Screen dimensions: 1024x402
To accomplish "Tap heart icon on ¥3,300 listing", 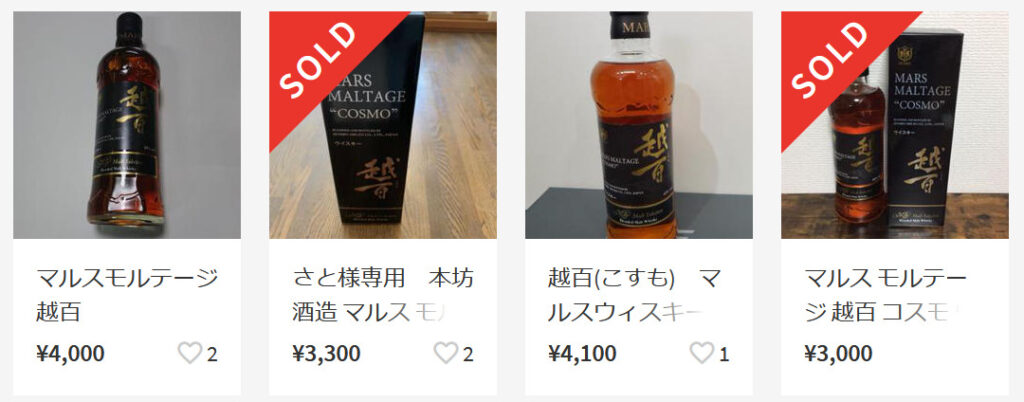I will (x=446, y=353).
